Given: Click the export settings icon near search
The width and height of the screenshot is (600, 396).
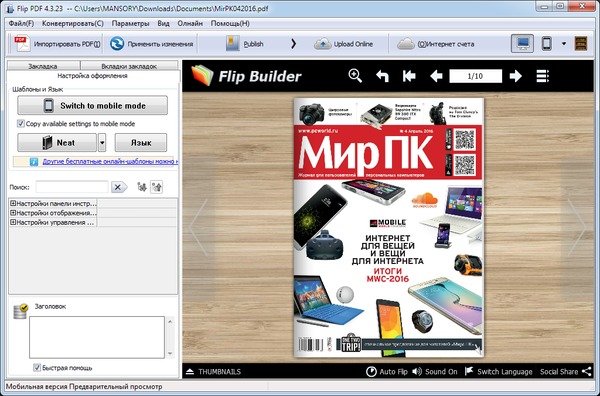Looking at the screenshot, I should [157, 187].
